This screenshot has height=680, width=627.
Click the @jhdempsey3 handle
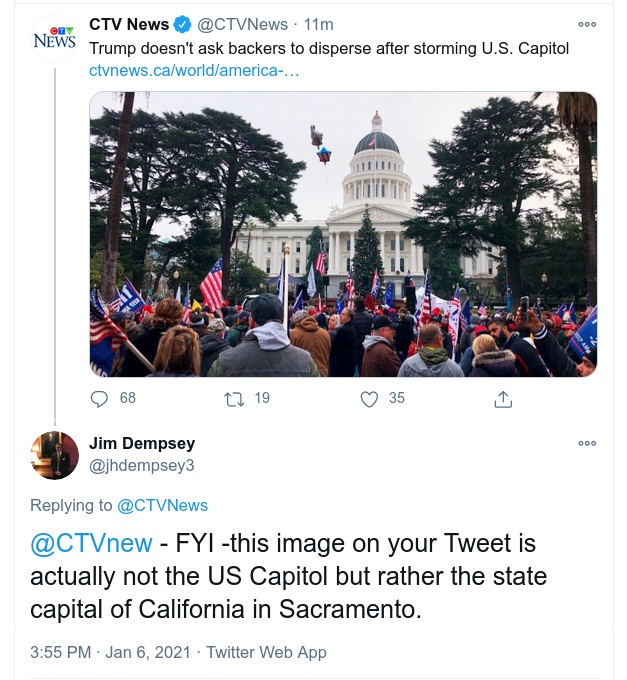pos(142,465)
